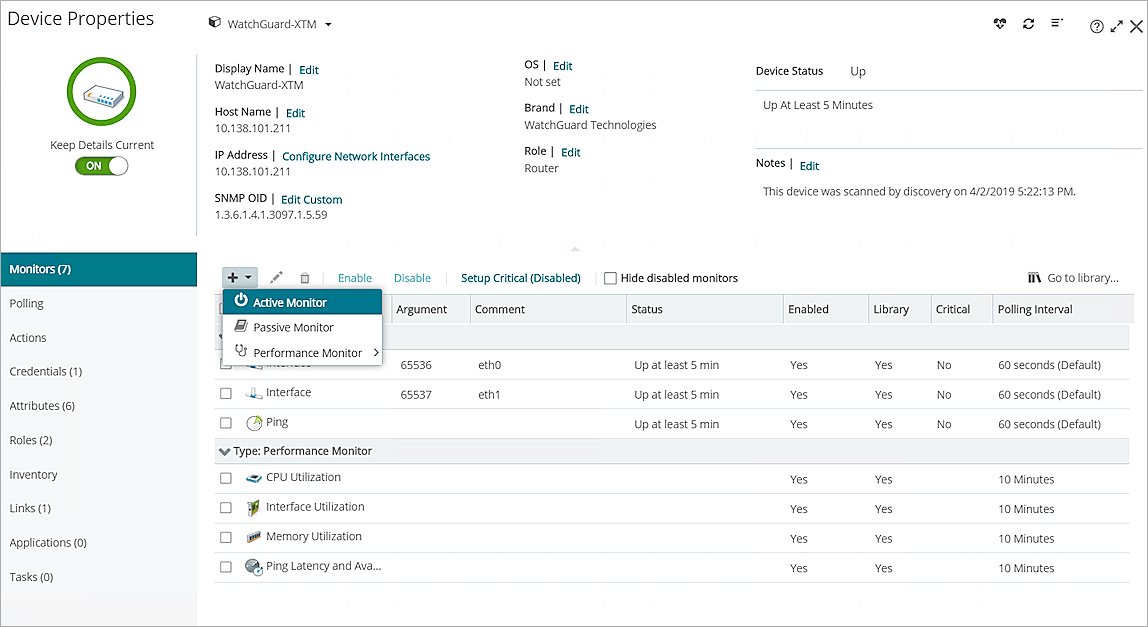Click the refresh icon in the header
1148x627 pixels.
[x=1028, y=24]
